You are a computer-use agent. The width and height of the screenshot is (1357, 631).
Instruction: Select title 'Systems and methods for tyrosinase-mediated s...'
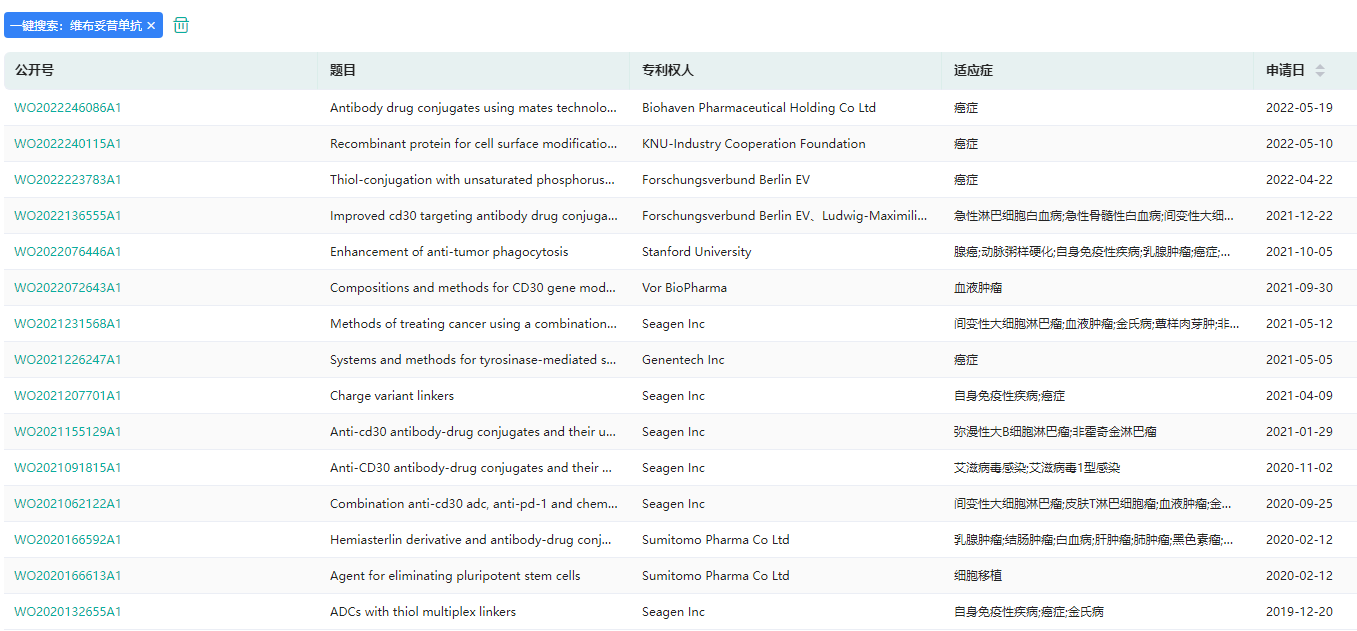(474, 360)
